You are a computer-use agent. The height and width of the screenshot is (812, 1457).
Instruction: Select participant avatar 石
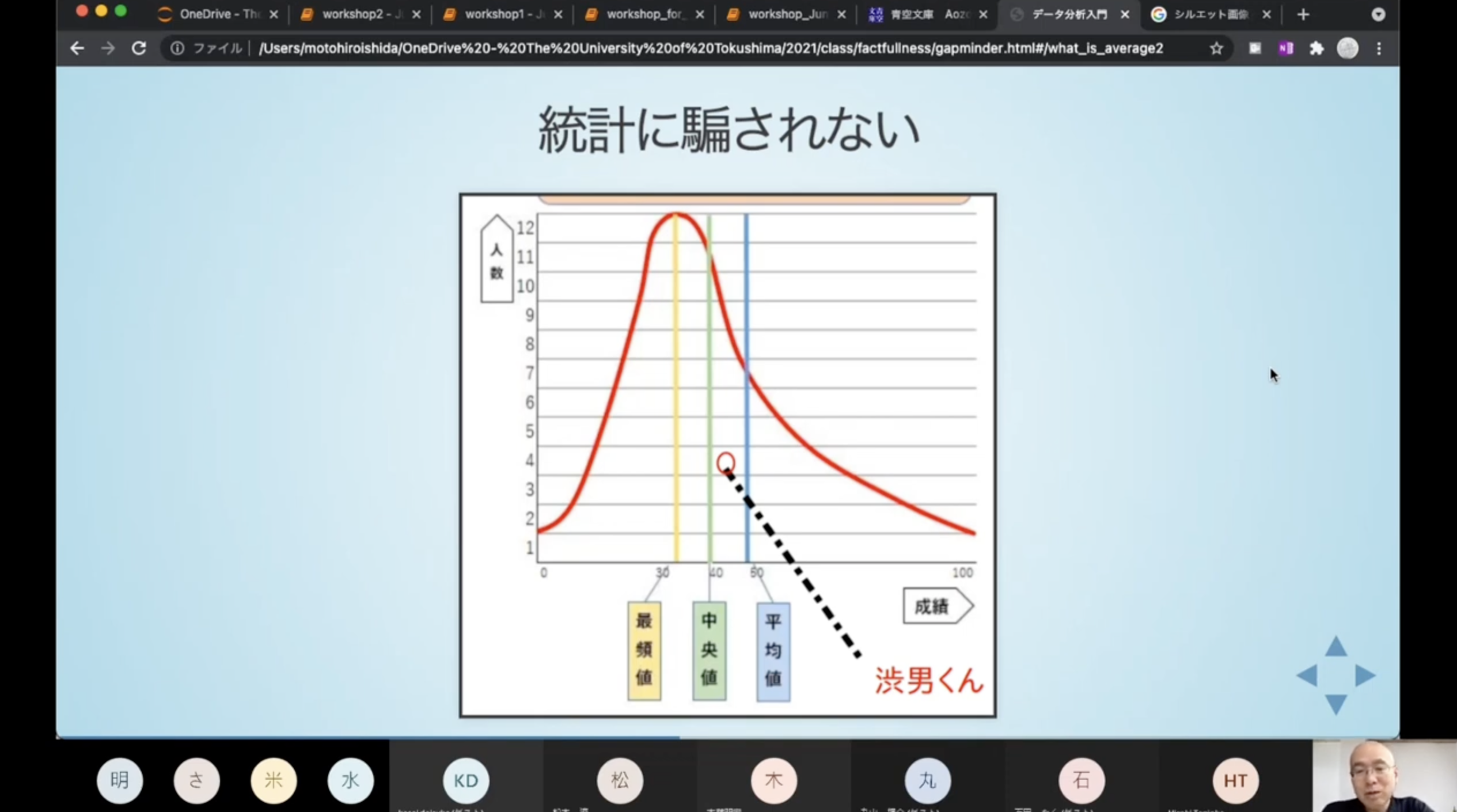[1081, 780]
